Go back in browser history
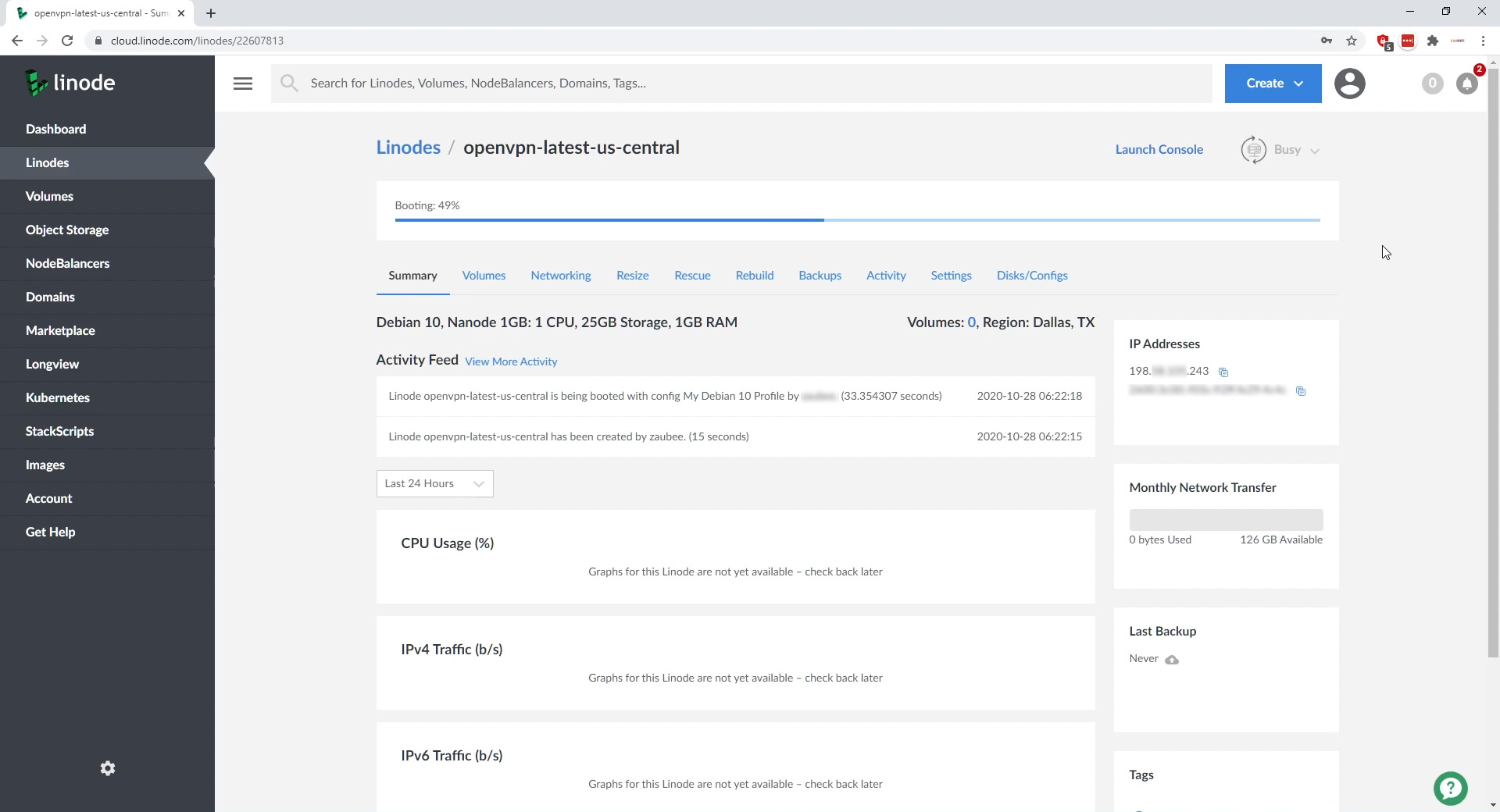The height and width of the screenshot is (812, 1500). [17, 41]
